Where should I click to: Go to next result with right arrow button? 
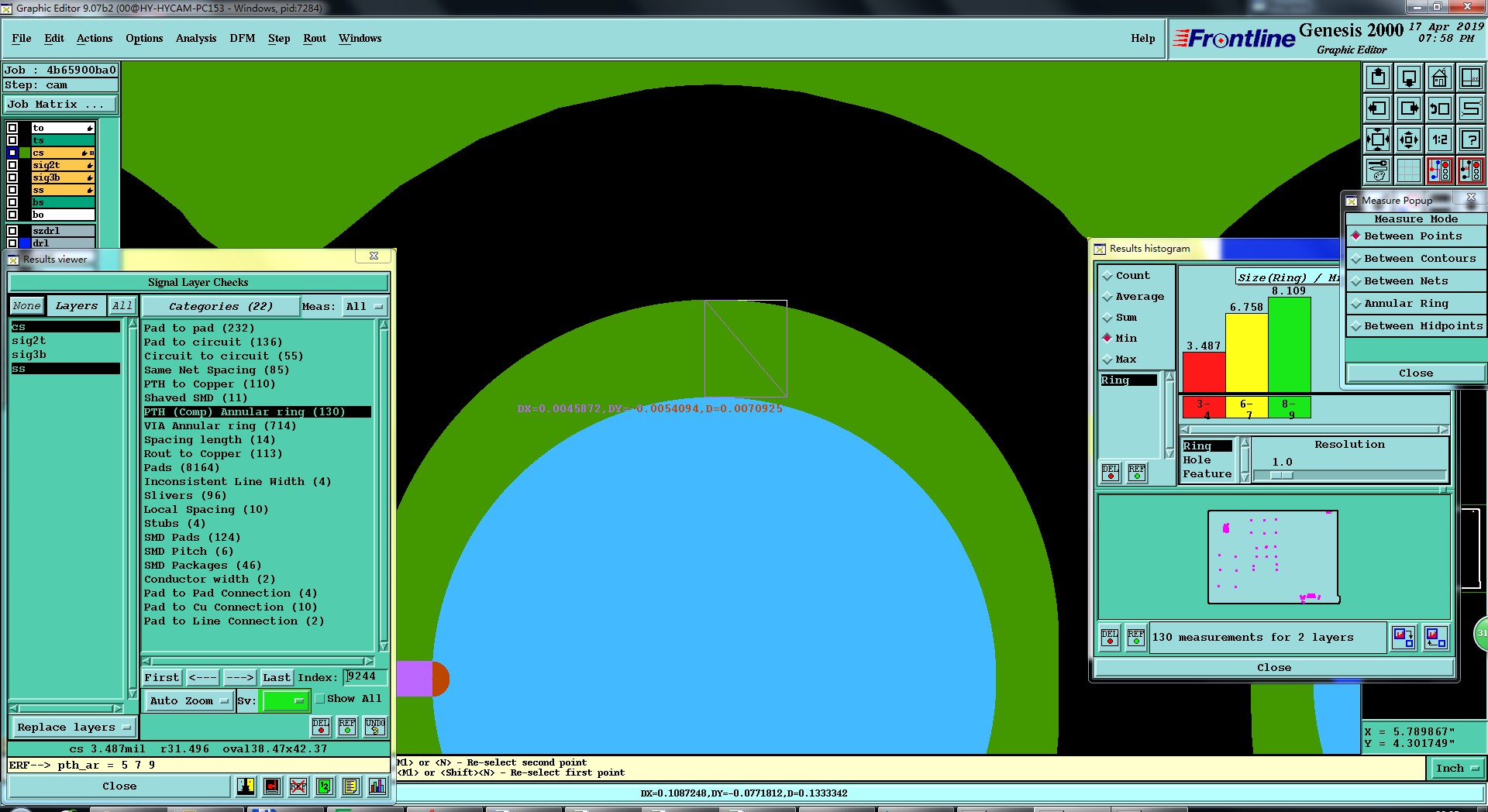[x=240, y=678]
